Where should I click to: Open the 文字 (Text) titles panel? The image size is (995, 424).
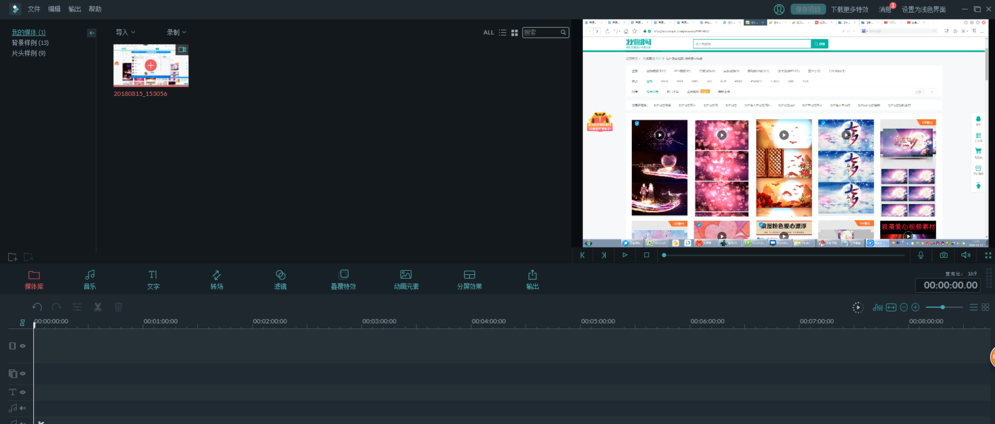153,278
